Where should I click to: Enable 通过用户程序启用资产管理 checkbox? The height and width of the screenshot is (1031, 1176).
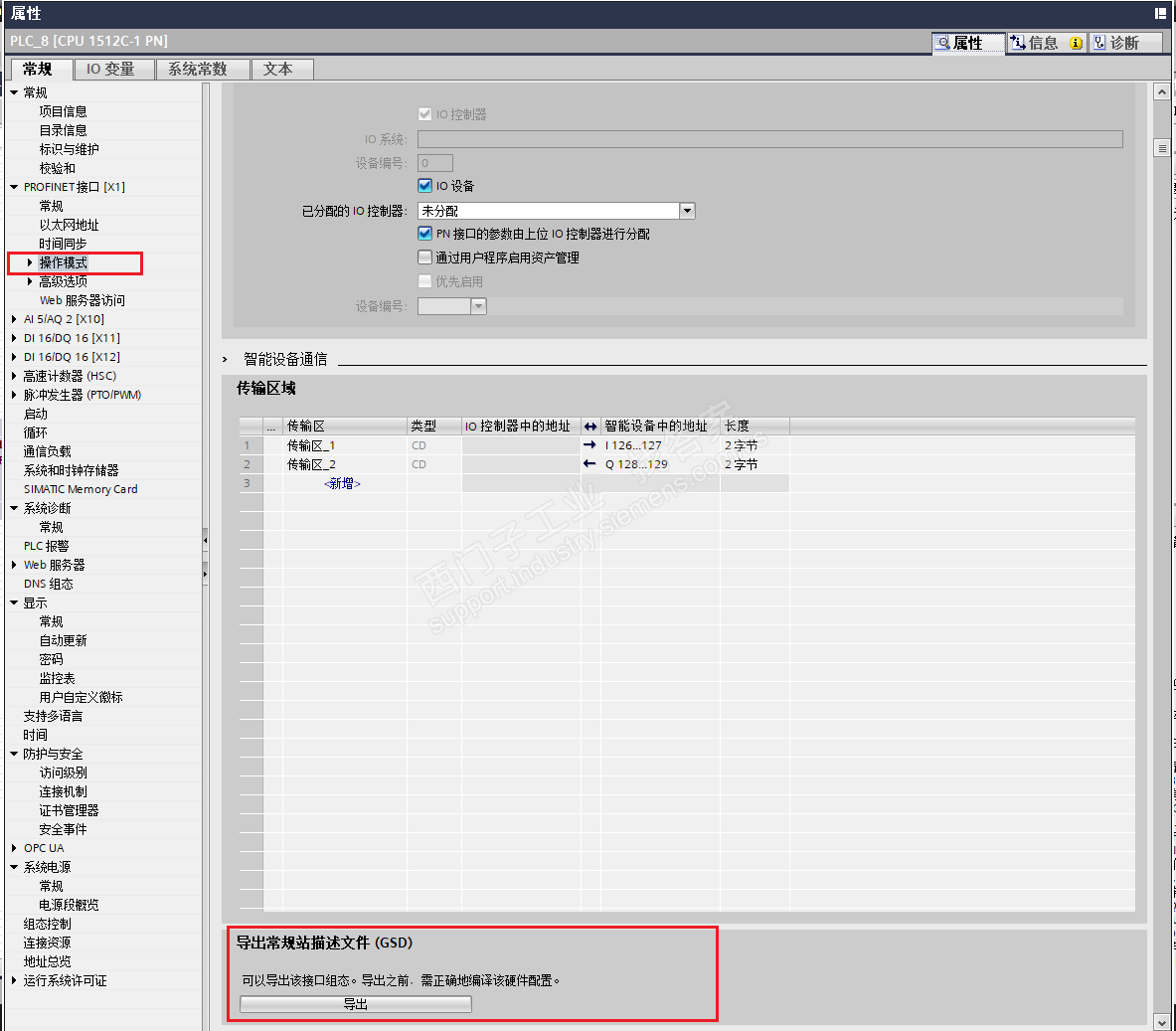[424, 258]
